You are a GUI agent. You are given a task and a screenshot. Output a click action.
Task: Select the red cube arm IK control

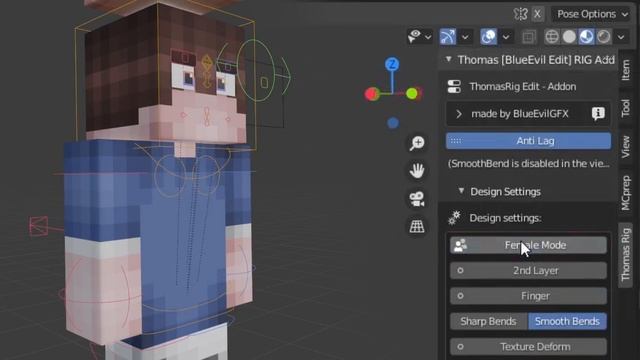click(x=39, y=225)
